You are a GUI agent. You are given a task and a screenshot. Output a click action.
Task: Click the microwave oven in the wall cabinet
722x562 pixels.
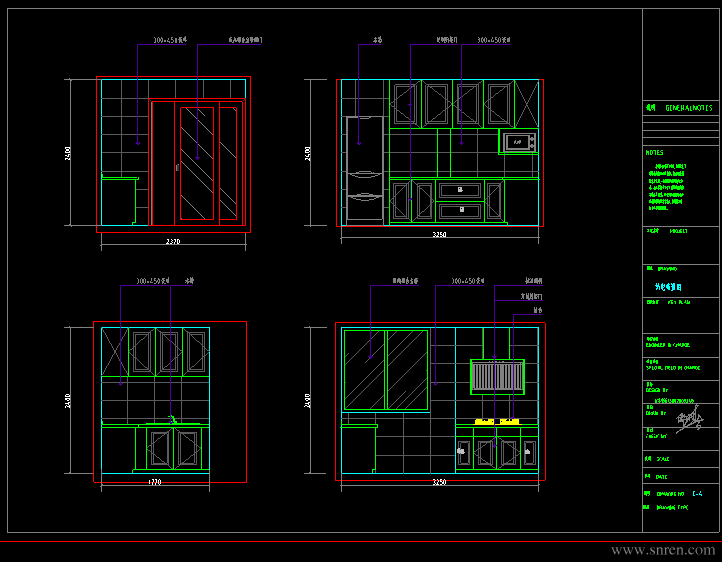(519, 142)
